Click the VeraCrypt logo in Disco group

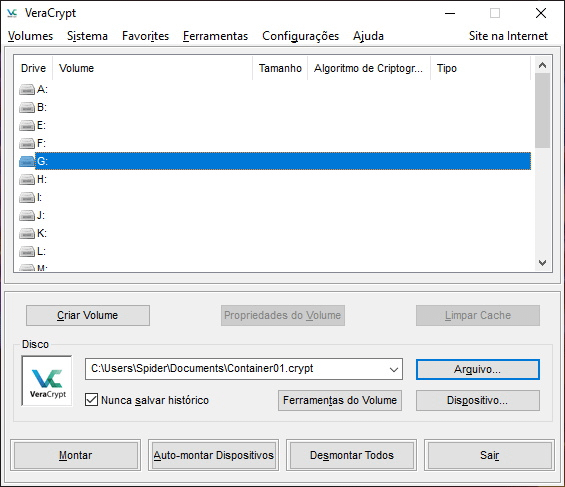[x=47, y=381]
